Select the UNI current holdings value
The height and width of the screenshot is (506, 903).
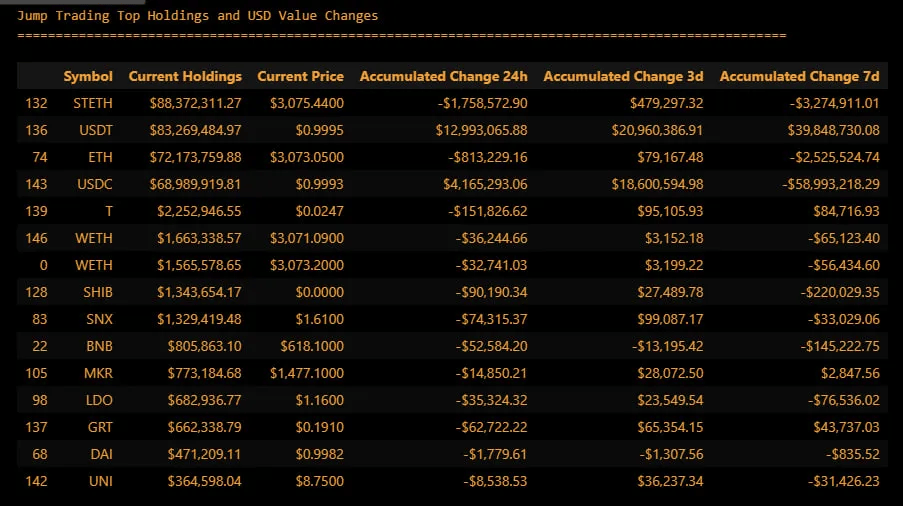tap(204, 482)
